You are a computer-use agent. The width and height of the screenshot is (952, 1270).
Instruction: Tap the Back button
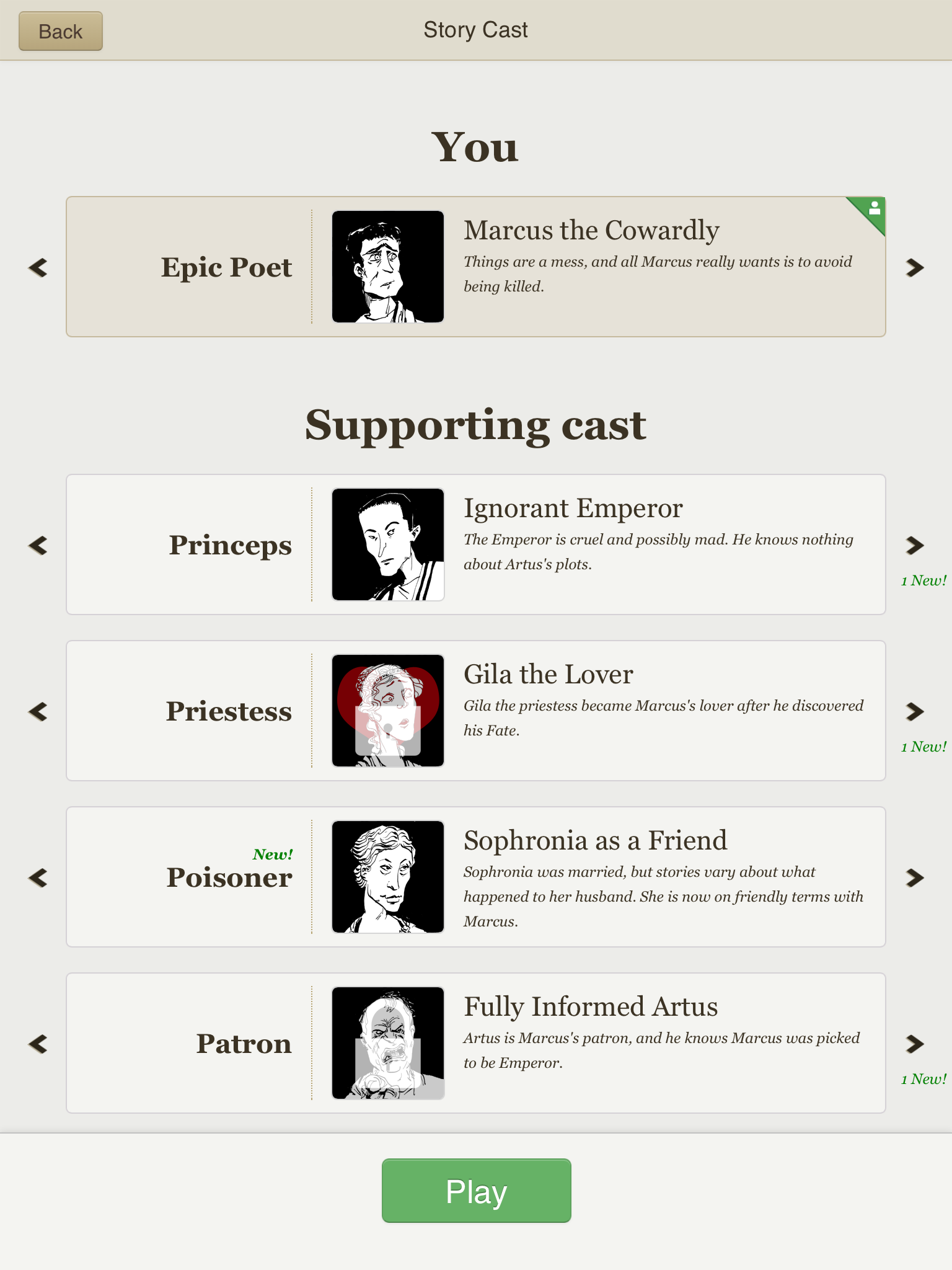[61, 31]
